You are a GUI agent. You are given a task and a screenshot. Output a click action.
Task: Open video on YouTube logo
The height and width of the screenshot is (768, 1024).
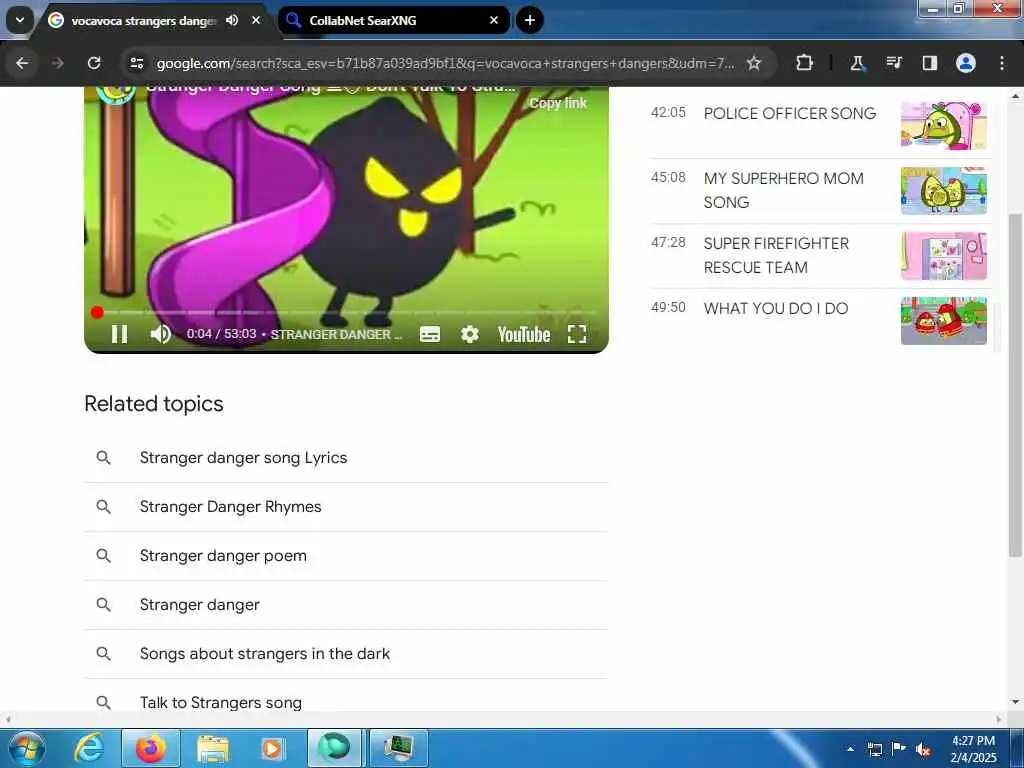coord(524,334)
